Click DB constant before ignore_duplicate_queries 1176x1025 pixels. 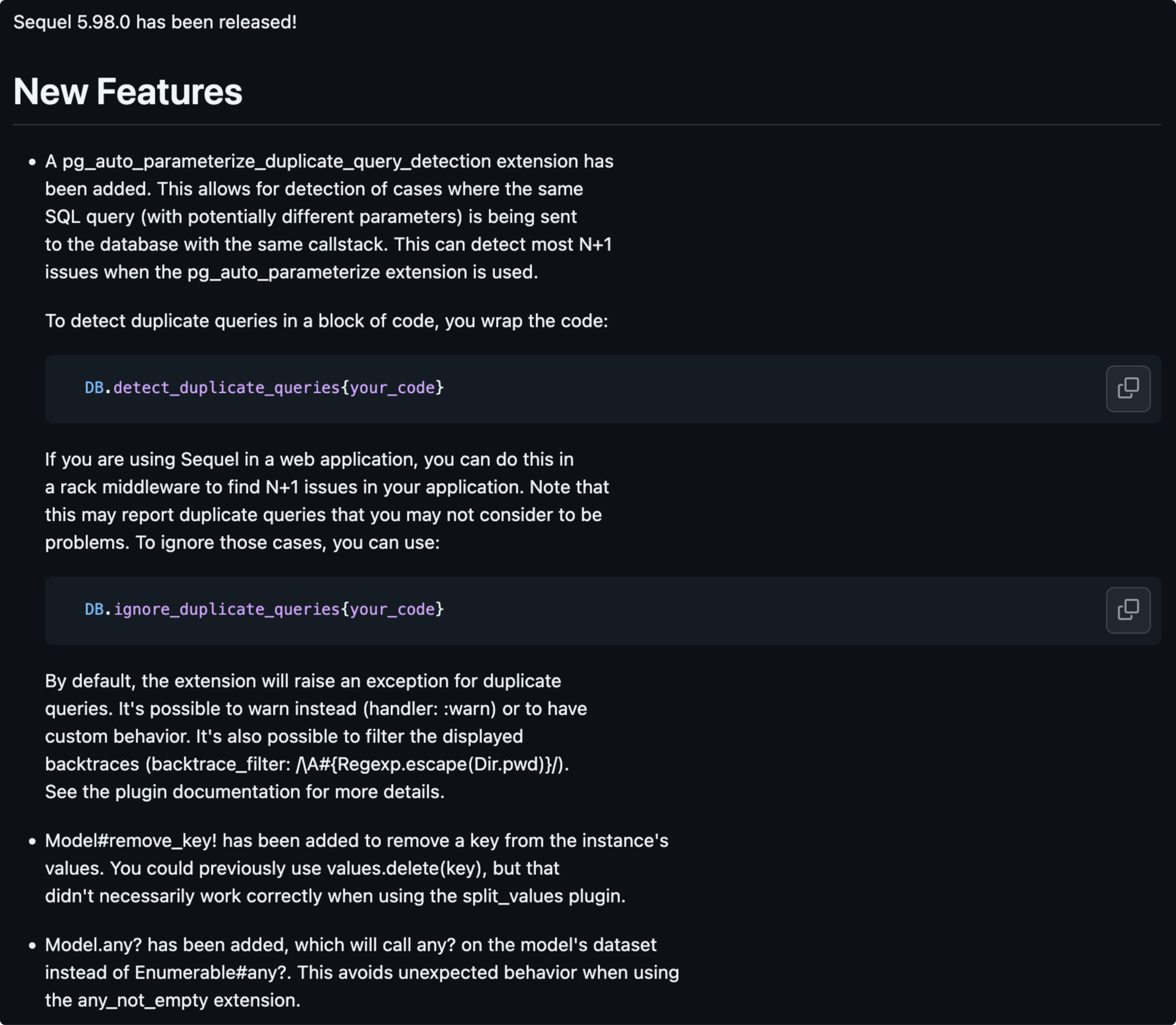[94, 610]
